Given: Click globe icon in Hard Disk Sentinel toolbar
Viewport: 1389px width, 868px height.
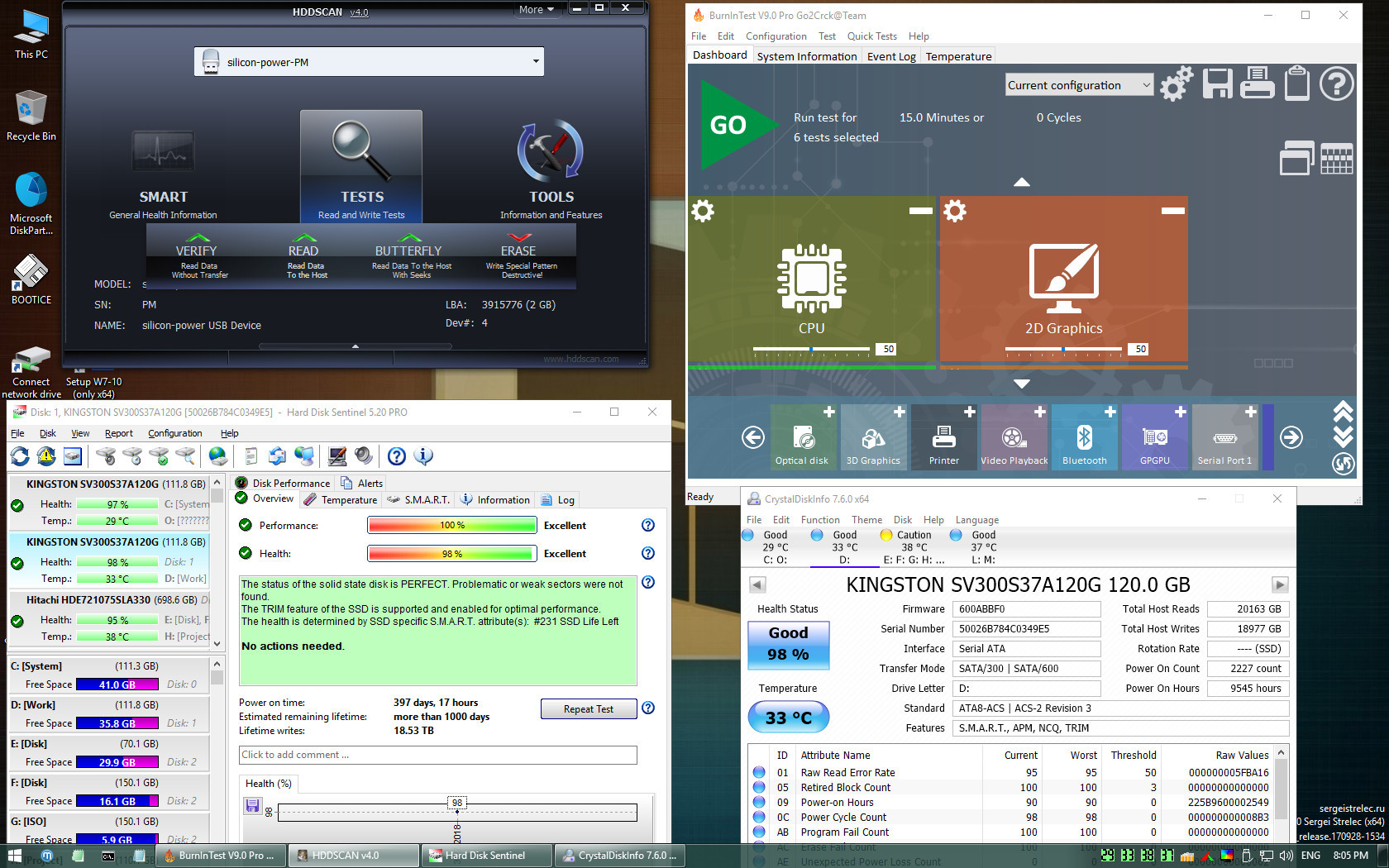Looking at the screenshot, I should 218,455.
